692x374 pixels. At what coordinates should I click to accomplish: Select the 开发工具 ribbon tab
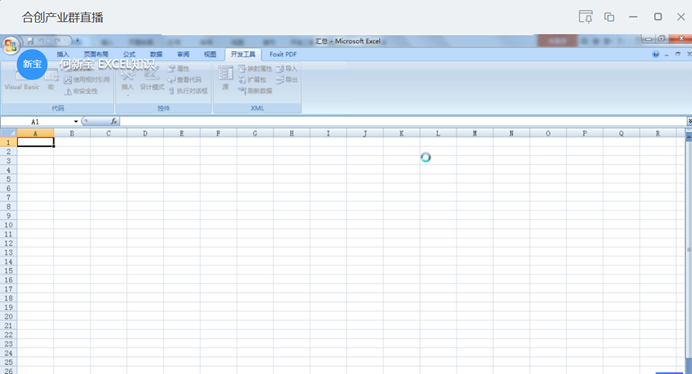(x=243, y=54)
